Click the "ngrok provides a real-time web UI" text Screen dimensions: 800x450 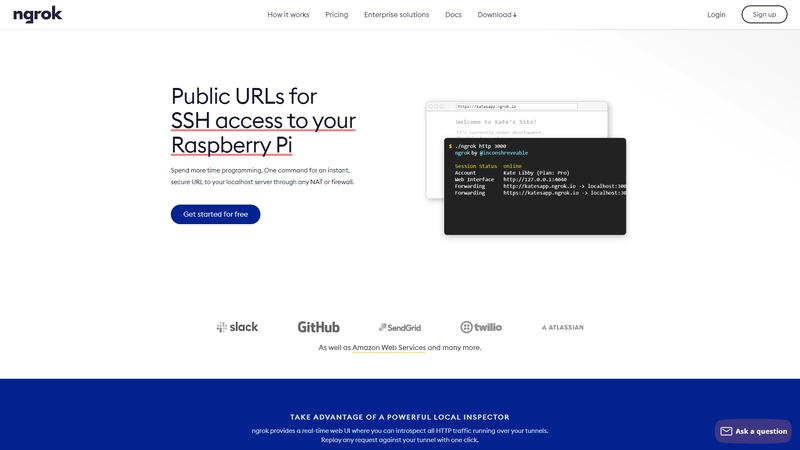point(400,435)
